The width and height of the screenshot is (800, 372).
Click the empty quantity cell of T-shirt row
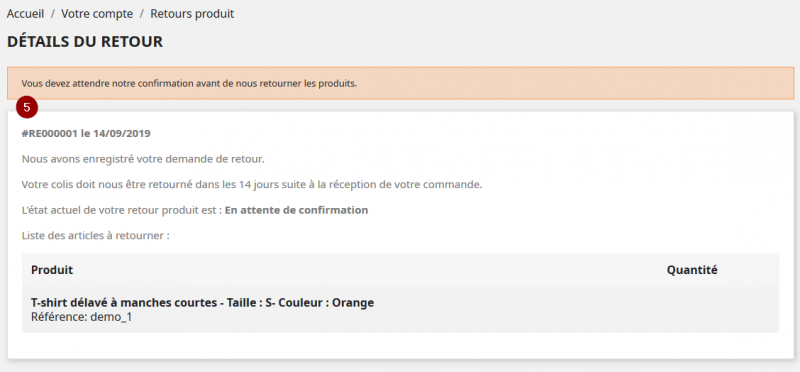tap(718, 310)
